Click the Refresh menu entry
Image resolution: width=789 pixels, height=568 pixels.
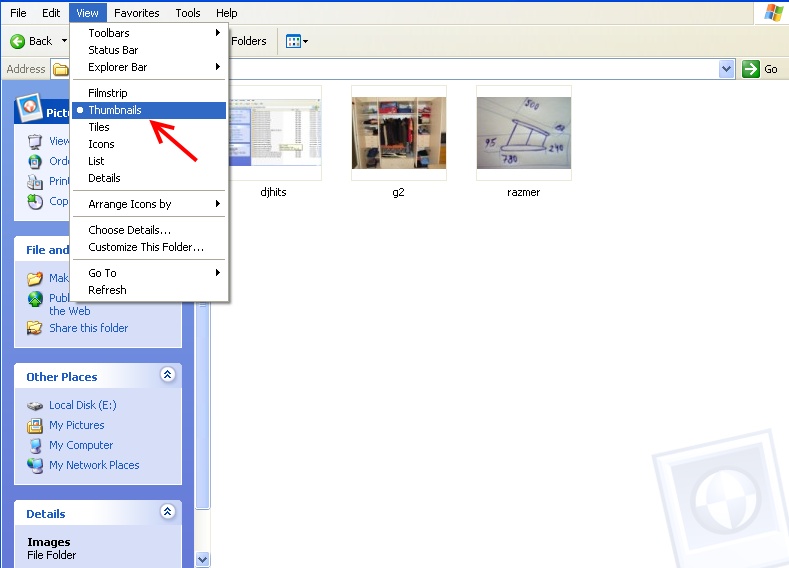[107, 290]
